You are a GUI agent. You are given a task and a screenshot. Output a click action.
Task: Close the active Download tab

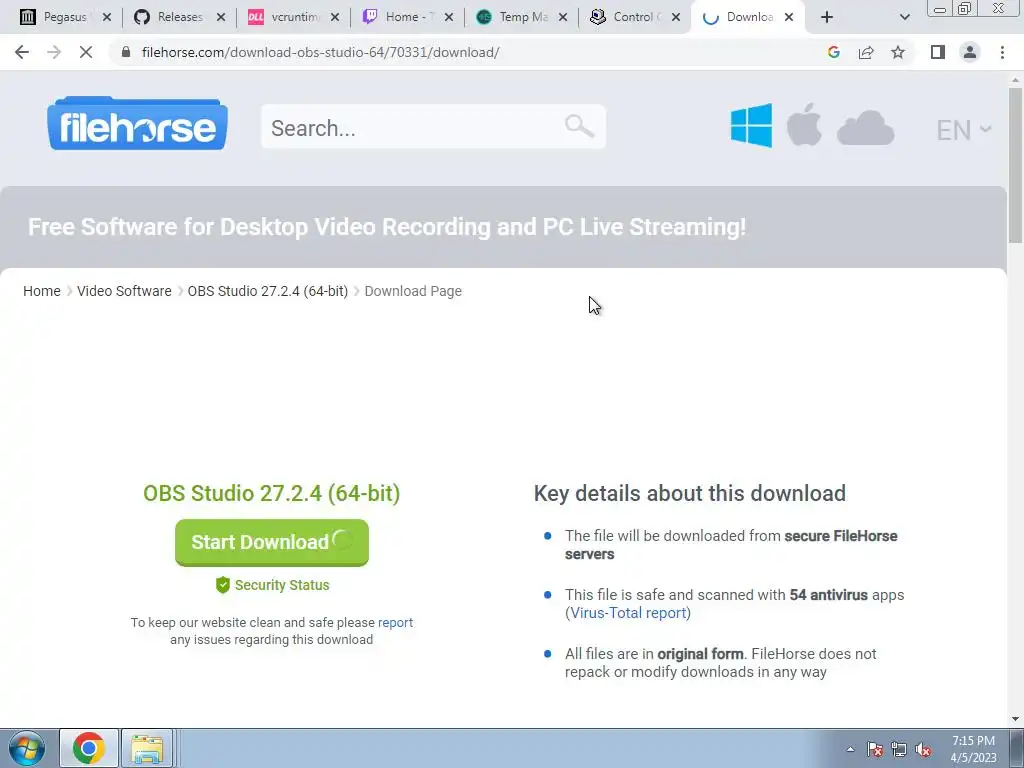coord(789,17)
